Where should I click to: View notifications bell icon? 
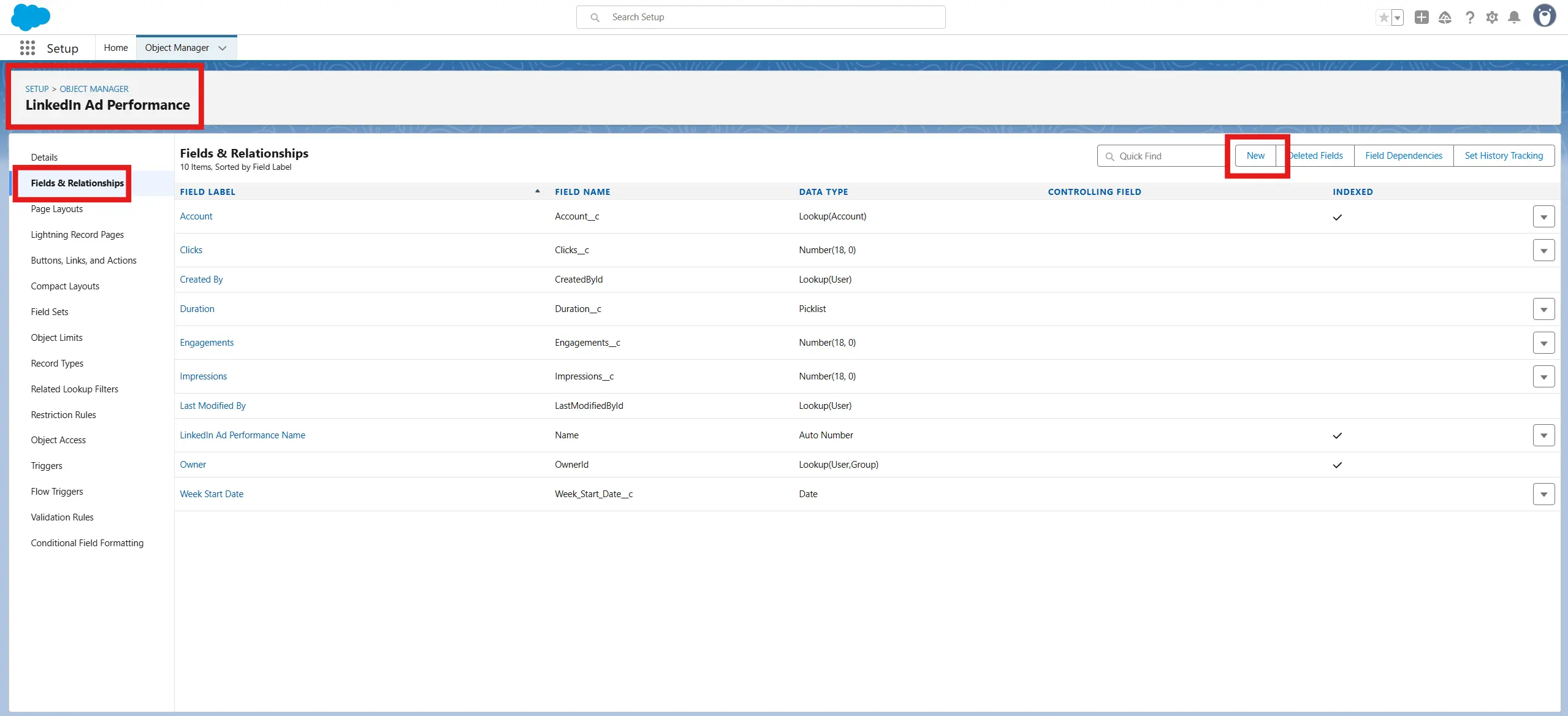(1514, 17)
